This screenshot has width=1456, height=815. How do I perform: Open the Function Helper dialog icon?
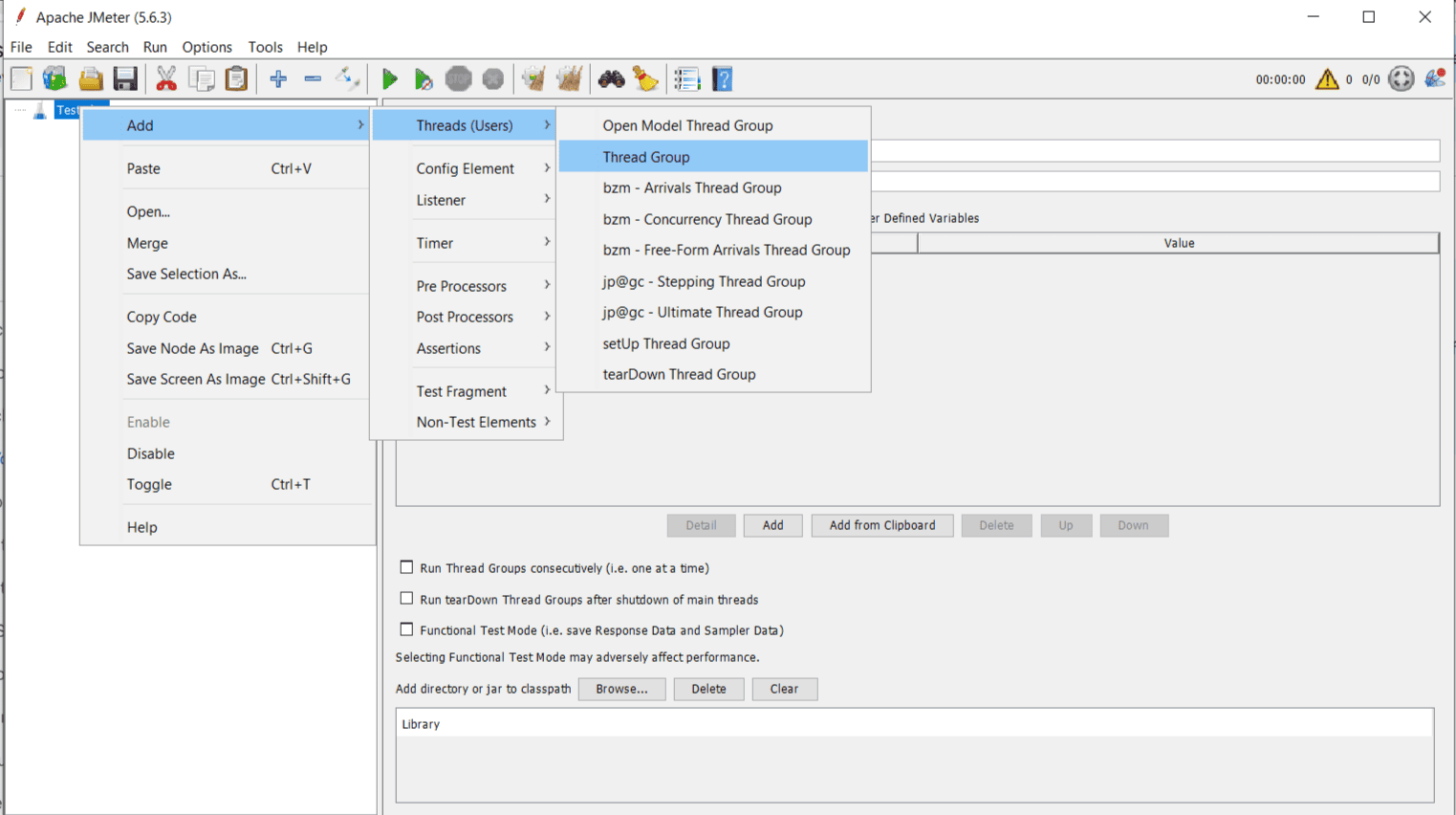click(686, 79)
